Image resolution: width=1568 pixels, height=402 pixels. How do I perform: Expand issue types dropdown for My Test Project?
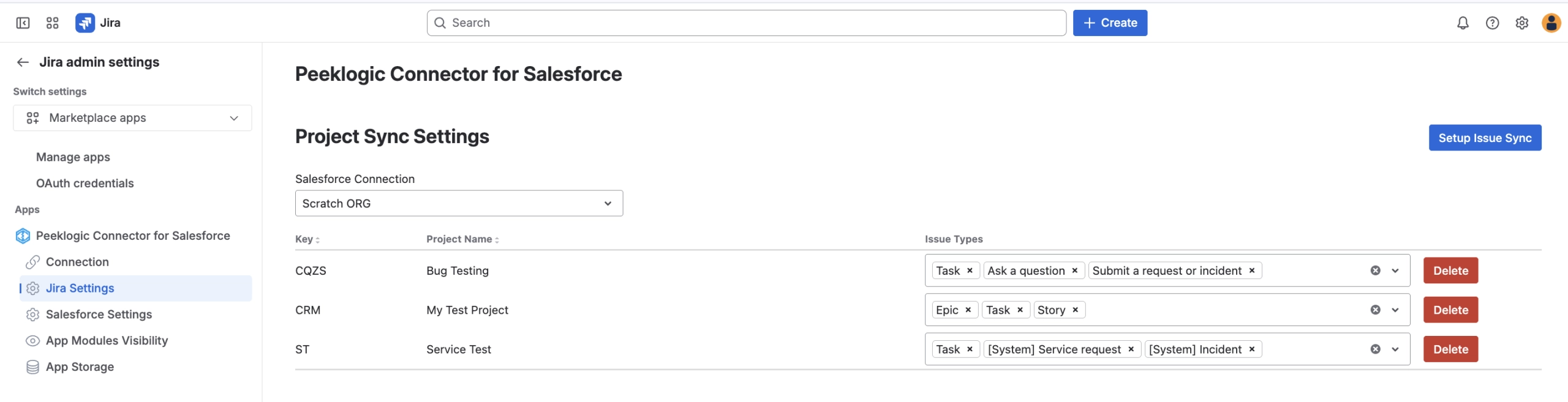1395,310
